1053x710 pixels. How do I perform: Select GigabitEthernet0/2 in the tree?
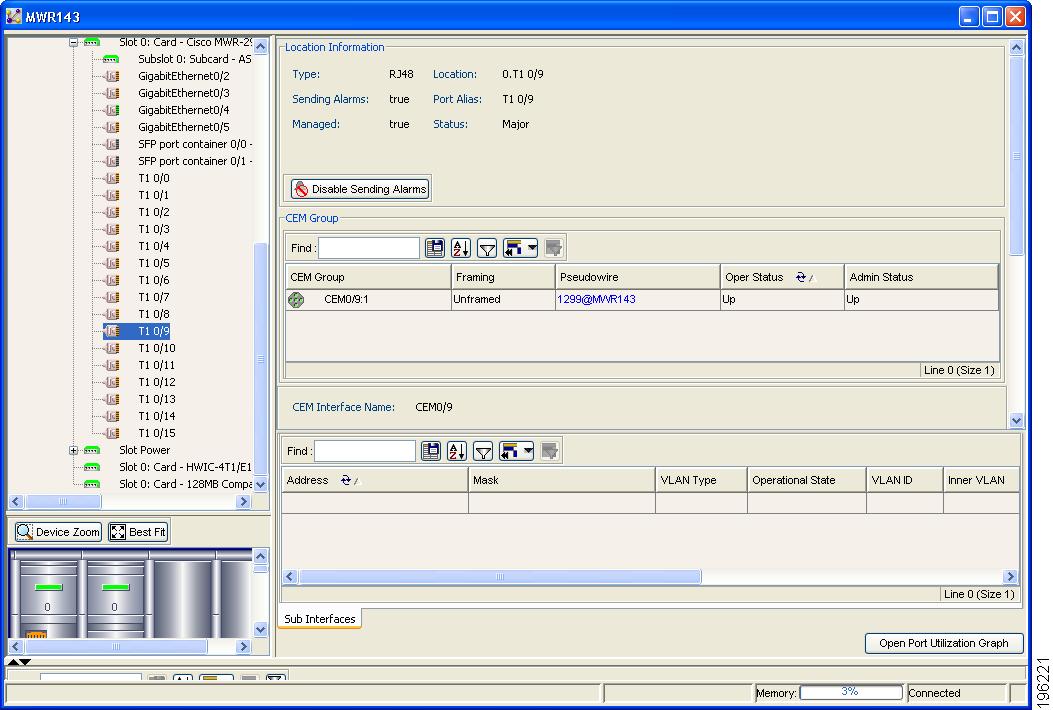tap(183, 77)
